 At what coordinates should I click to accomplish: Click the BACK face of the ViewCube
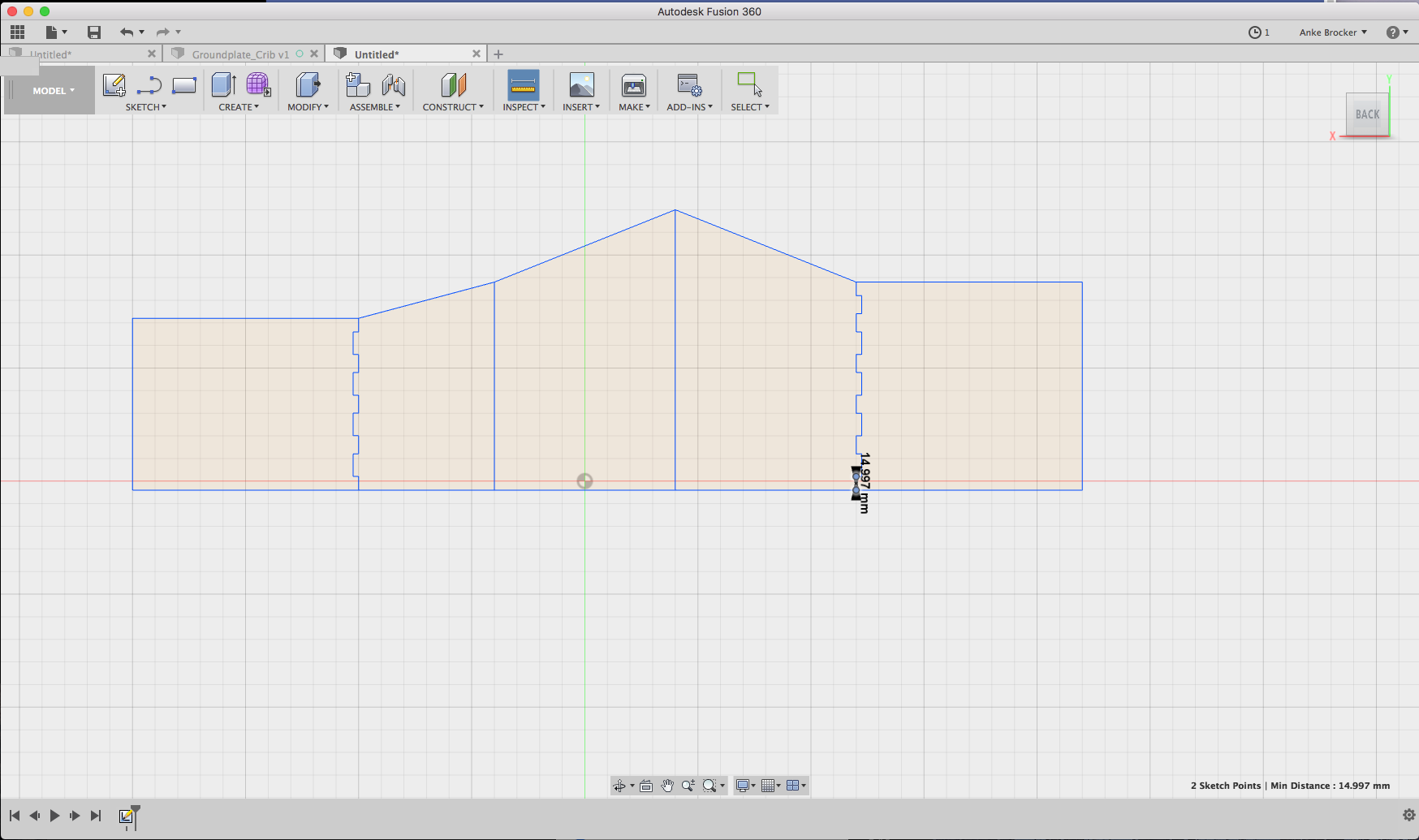click(1367, 114)
